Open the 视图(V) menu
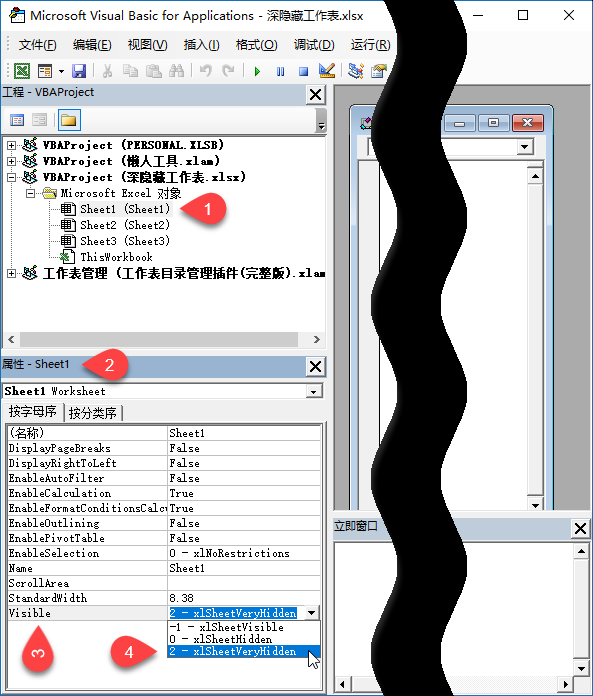Image resolution: width=593 pixels, height=696 pixels. 147,45
